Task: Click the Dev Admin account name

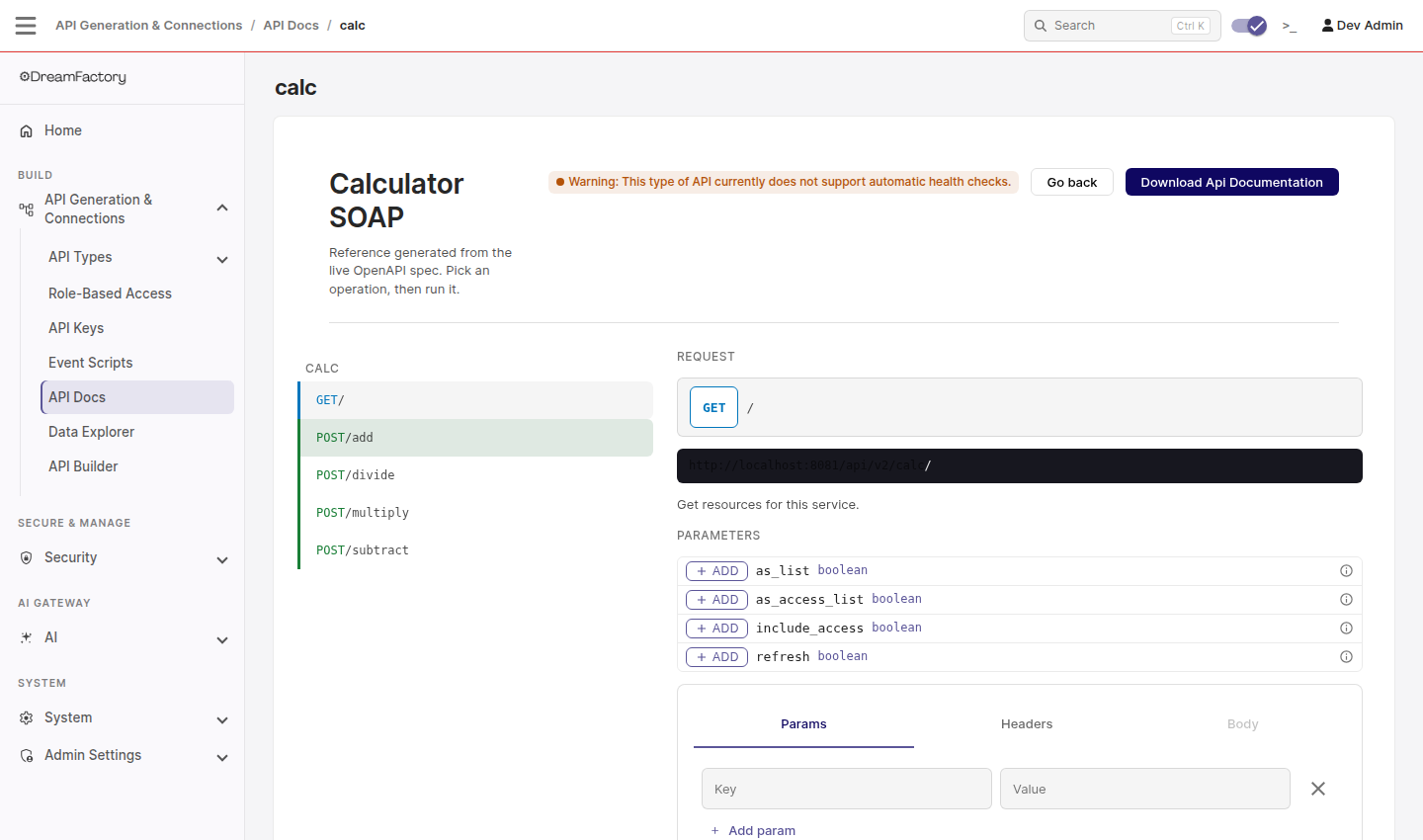Action: click(1370, 26)
